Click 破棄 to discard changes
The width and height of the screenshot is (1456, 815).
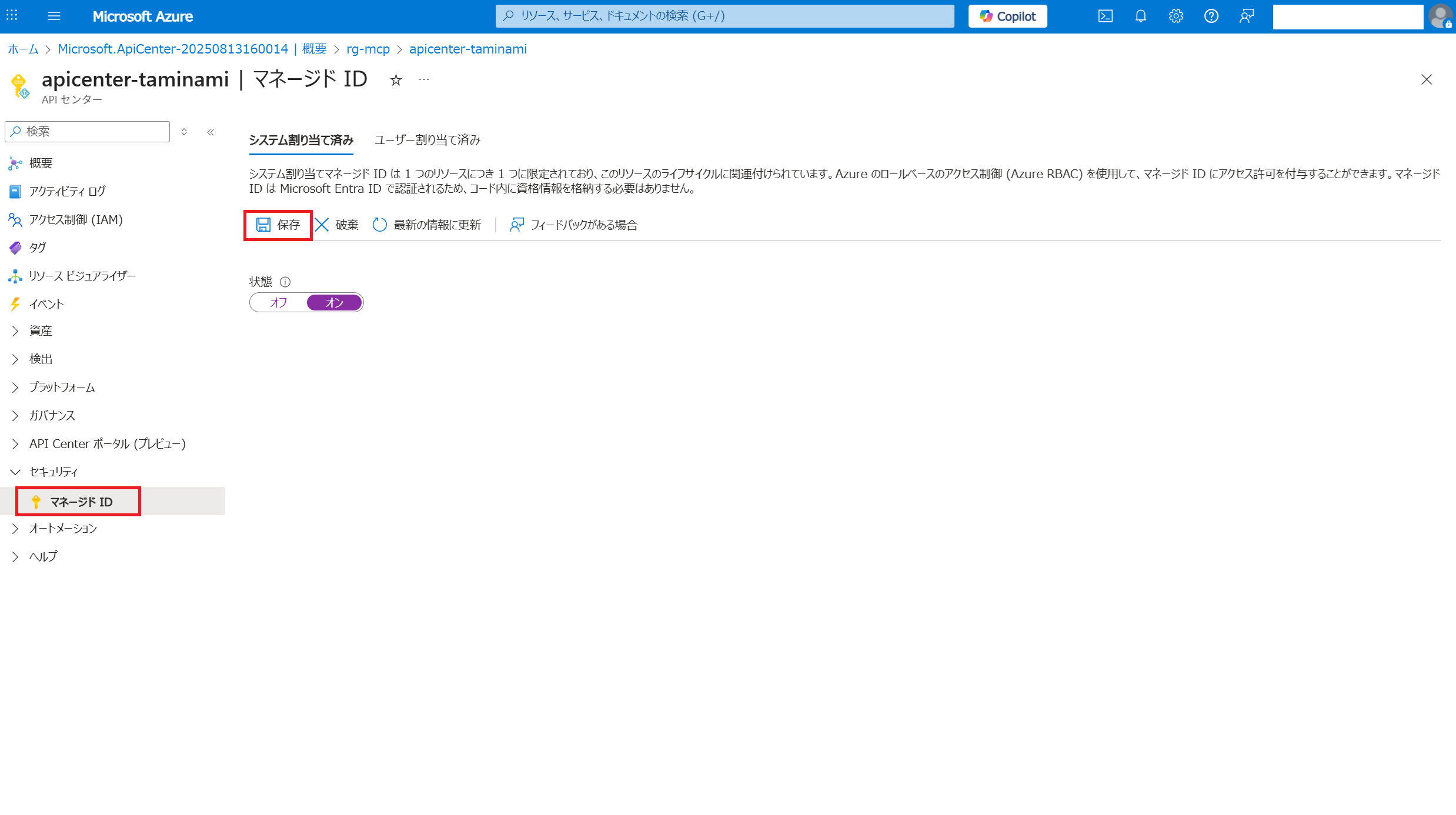337,225
